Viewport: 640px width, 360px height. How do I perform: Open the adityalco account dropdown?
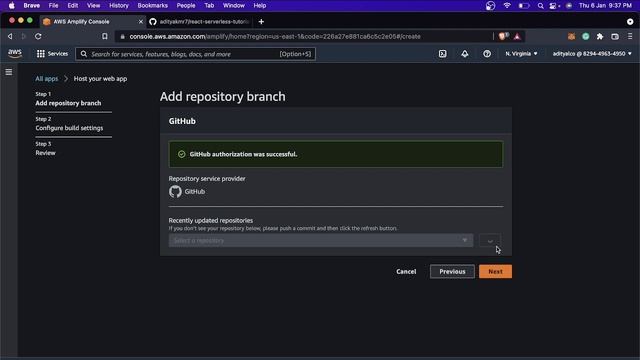click(x=592, y=53)
